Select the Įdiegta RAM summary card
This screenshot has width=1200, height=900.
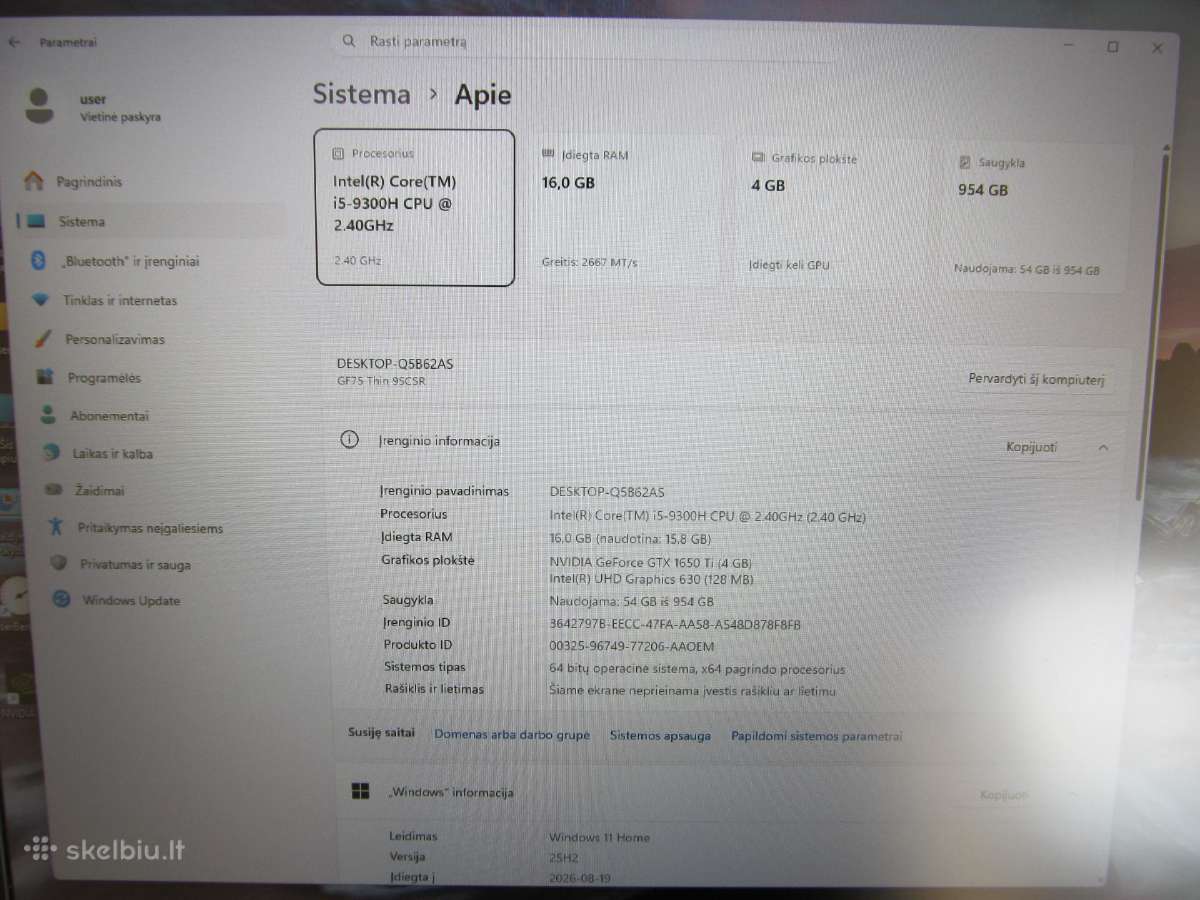626,211
